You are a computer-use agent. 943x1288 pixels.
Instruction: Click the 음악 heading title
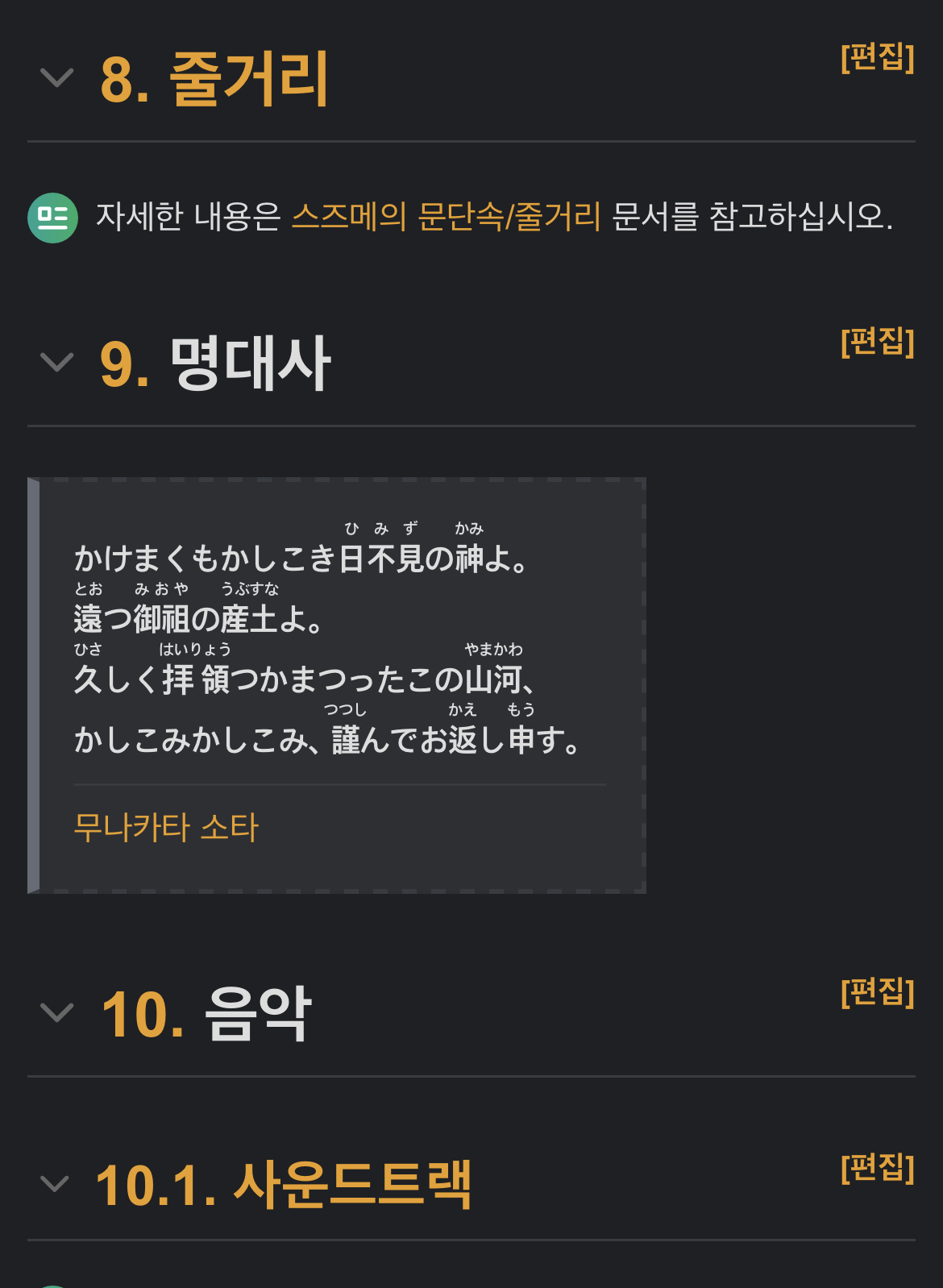pyautogui.click(x=258, y=1013)
